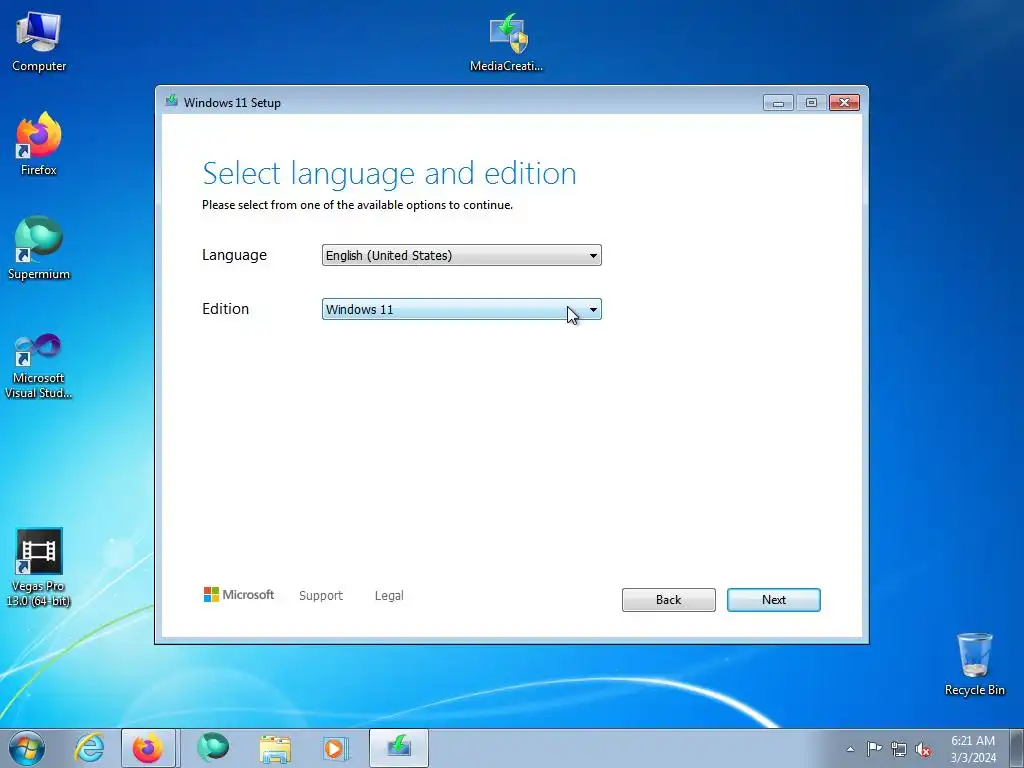
Task: Click the Windows 11 Setup taskbar button
Action: 399,748
